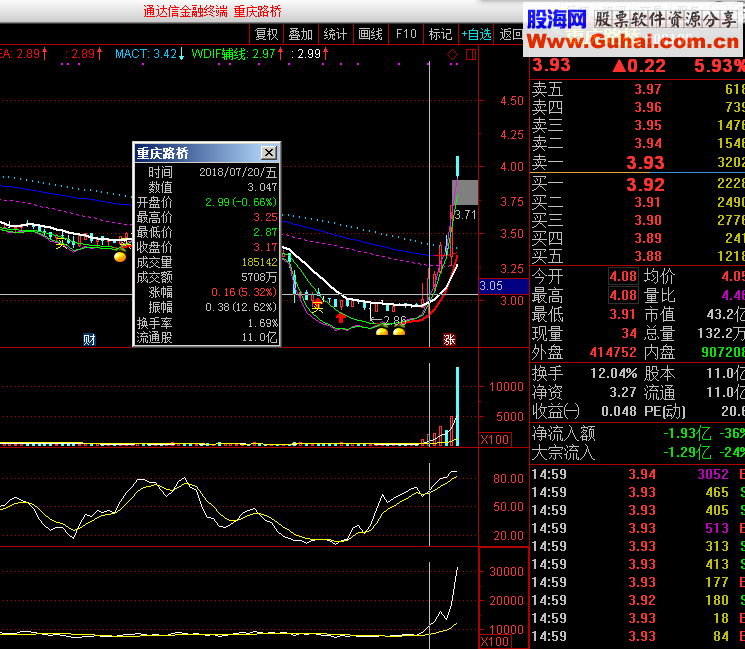Click the 返回 back button
745x649 pixels.
point(511,34)
